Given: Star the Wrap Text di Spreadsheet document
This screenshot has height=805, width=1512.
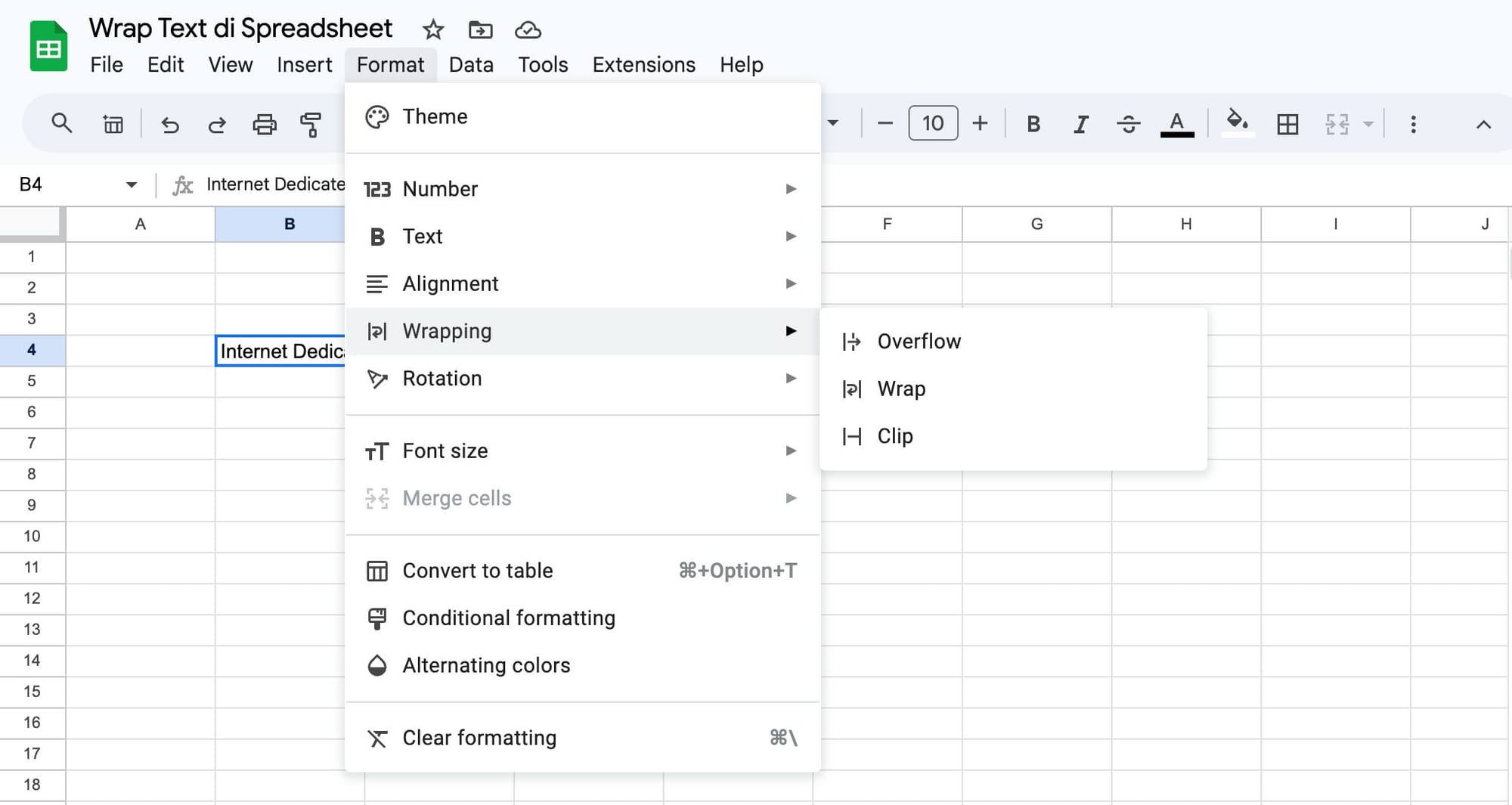Looking at the screenshot, I should pyautogui.click(x=432, y=30).
